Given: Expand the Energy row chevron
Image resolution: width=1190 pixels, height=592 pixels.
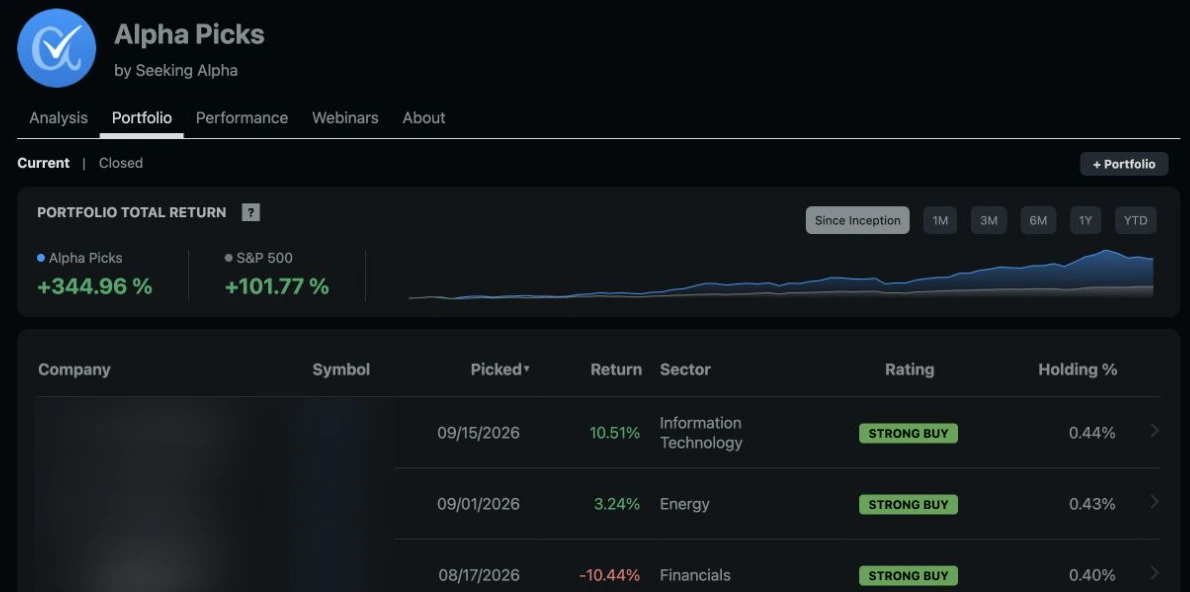Looking at the screenshot, I should pos(1155,502).
